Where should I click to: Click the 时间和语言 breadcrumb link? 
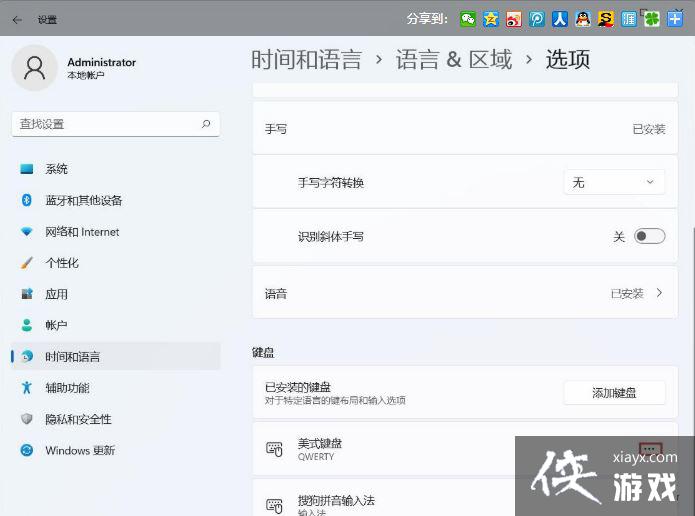point(306,60)
